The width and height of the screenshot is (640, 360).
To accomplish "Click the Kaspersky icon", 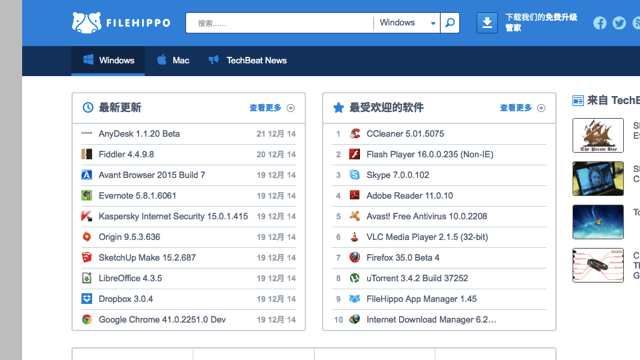I will tap(87, 216).
